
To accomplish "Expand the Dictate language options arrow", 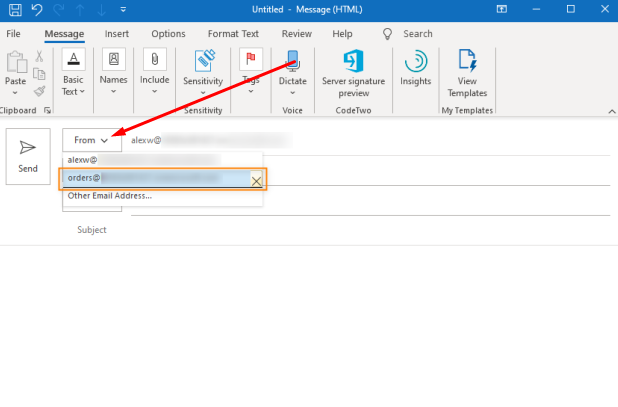I will click(x=292, y=93).
